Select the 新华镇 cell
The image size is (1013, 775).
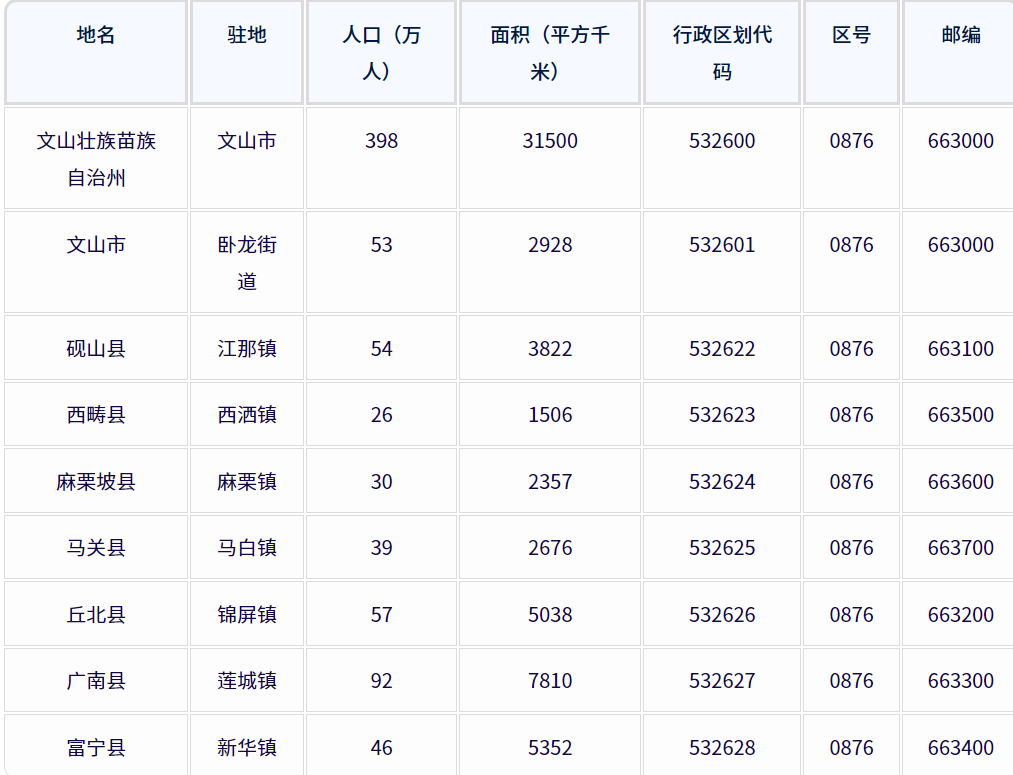click(247, 745)
